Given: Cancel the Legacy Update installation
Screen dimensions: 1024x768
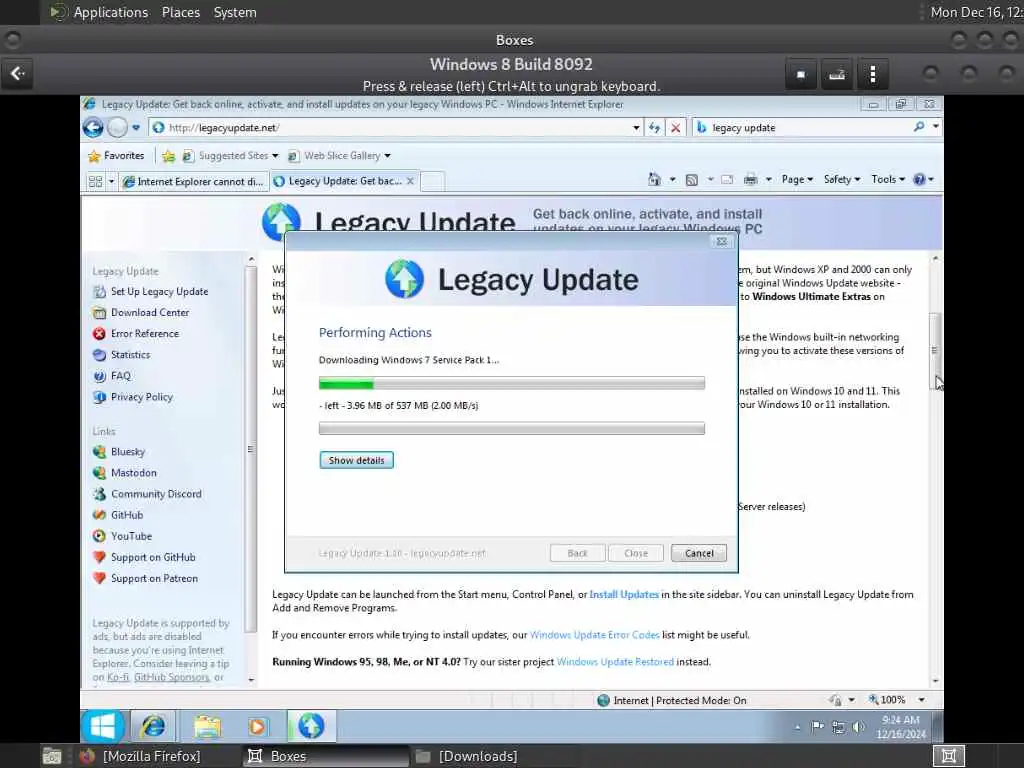Looking at the screenshot, I should click(x=699, y=553).
